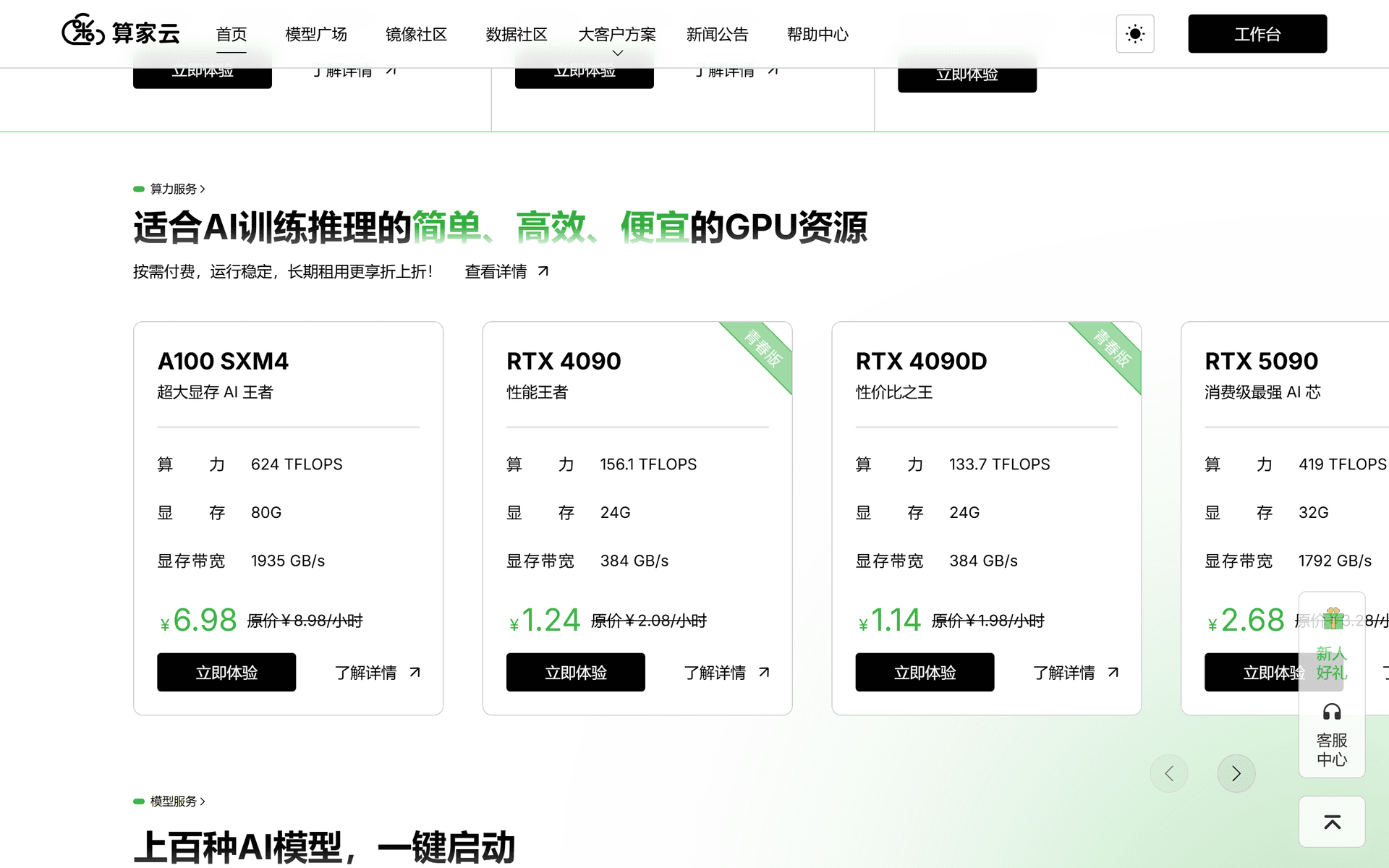Visit 帮助中心 in the top nav
The width and height of the screenshot is (1389, 868).
pos(817,34)
